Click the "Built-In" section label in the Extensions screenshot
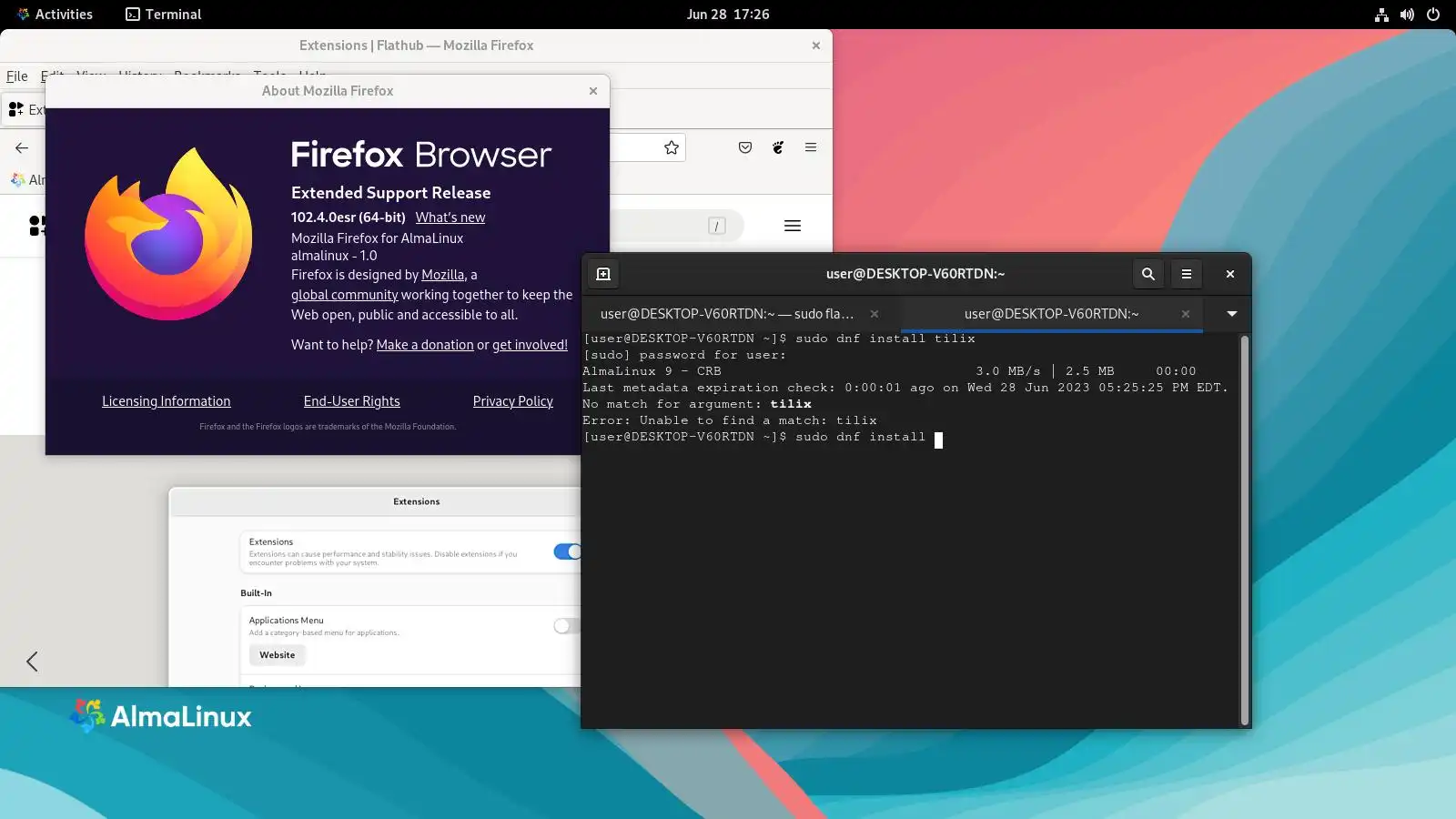This screenshot has width=1456, height=819. [256, 593]
